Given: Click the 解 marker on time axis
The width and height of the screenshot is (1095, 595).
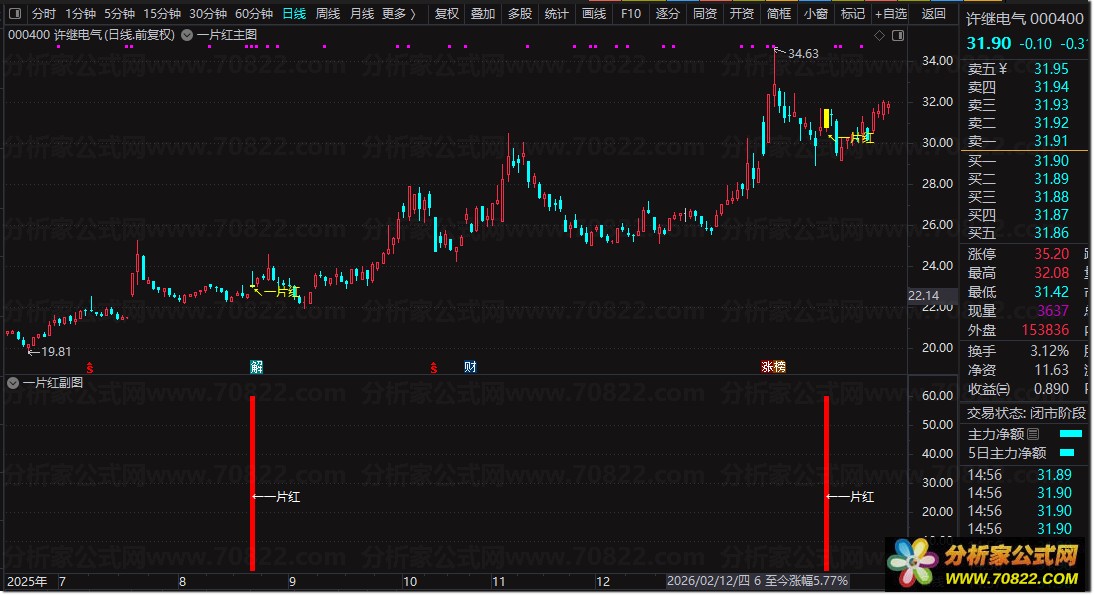Looking at the screenshot, I should point(257,367).
